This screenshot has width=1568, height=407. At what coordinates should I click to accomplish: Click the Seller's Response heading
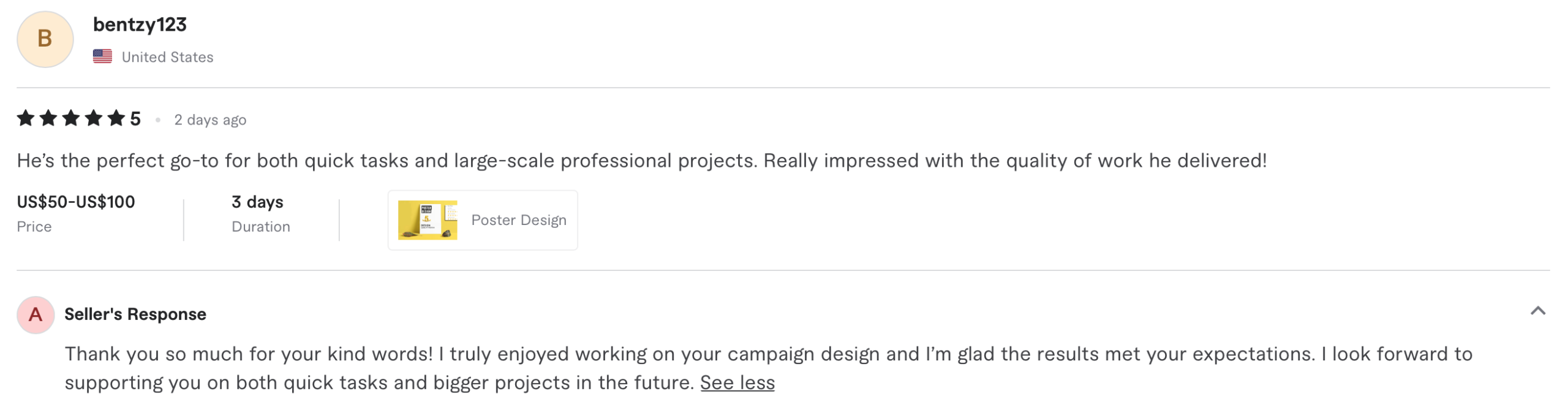pyautogui.click(x=135, y=314)
